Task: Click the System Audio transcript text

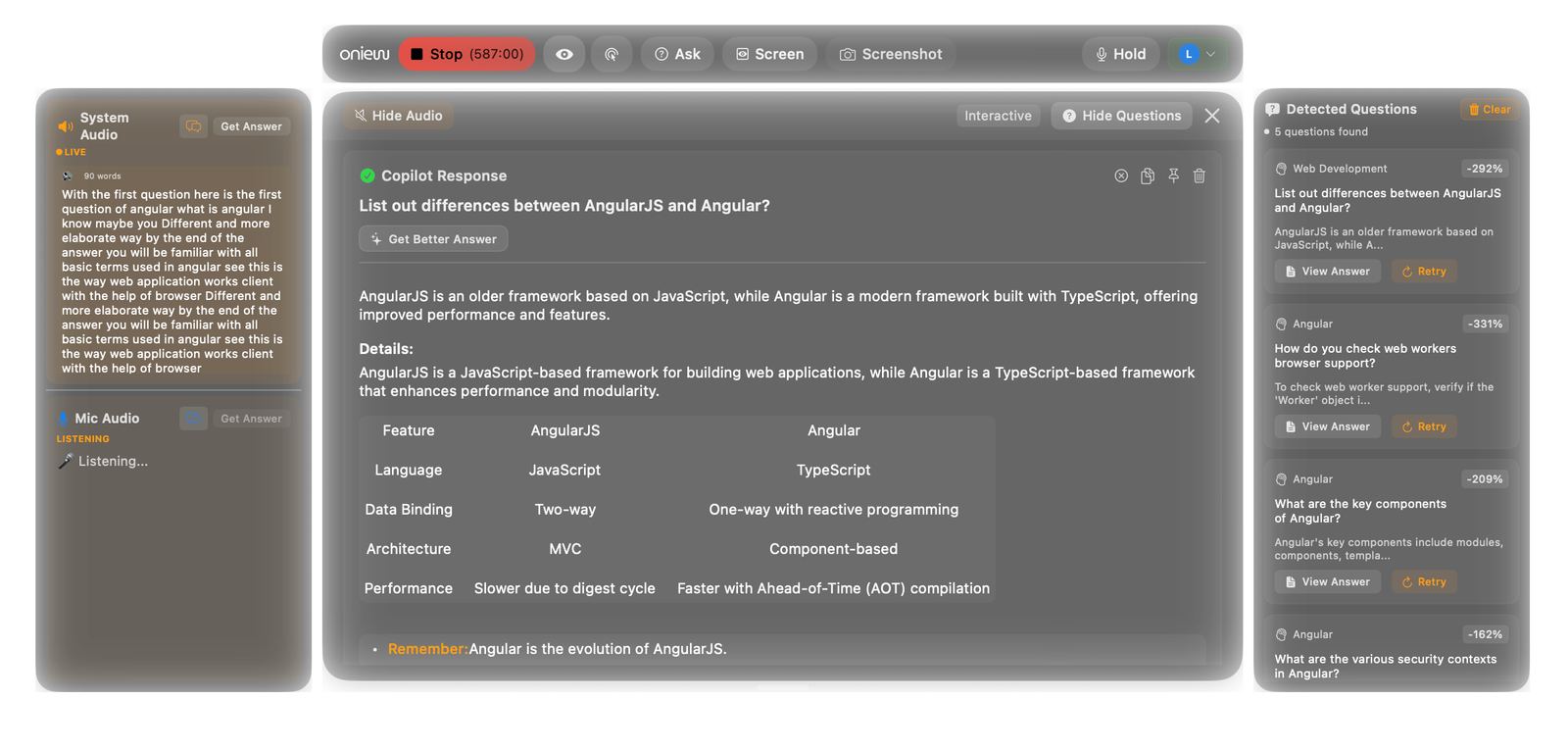Action: coord(172,281)
